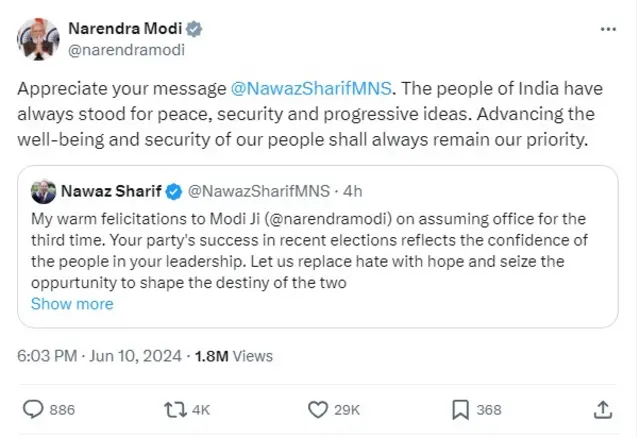The height and width of the screenshot is (438, 640).
Task: Open Nawaz Sharif's small avatar
Action: (43, 190)
